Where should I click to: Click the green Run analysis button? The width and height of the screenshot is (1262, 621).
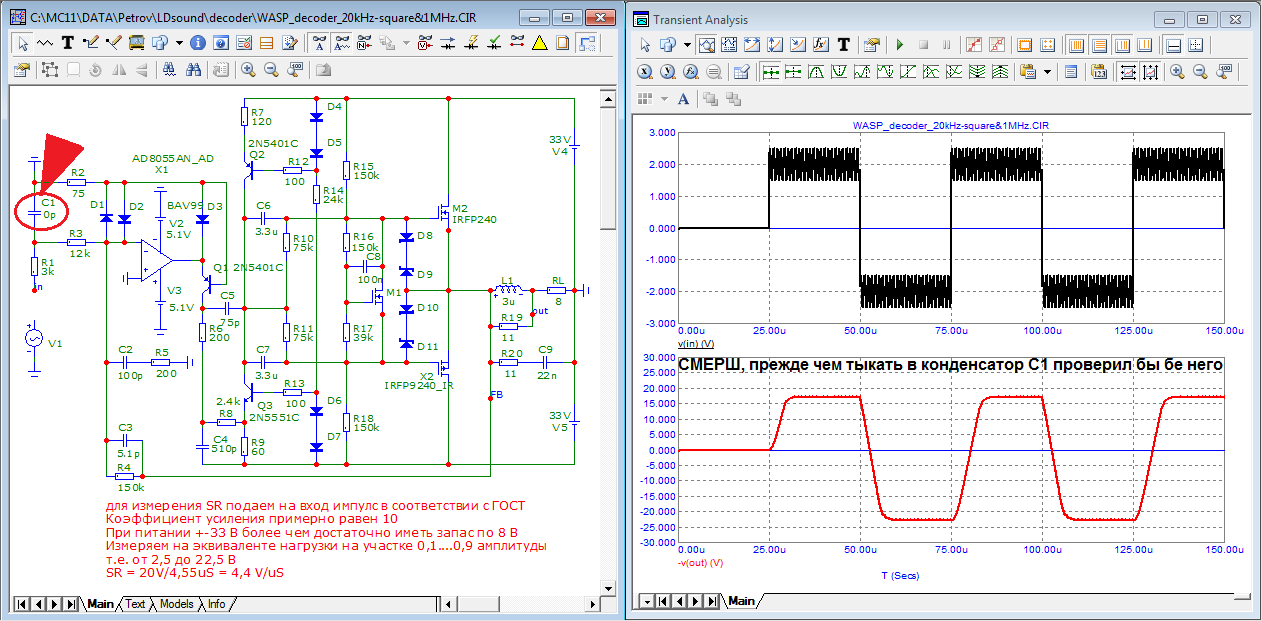pos(899,45)
